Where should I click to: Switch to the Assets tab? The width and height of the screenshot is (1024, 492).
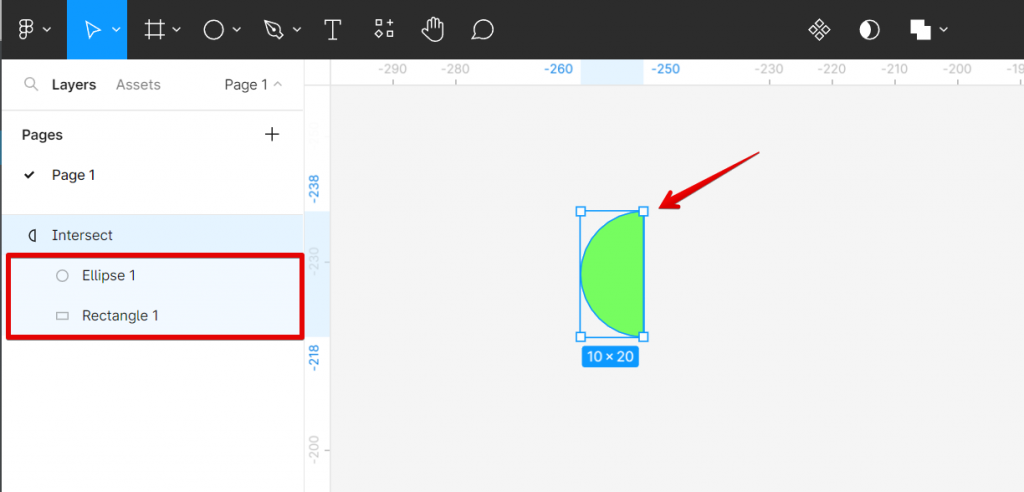point(138,85)
